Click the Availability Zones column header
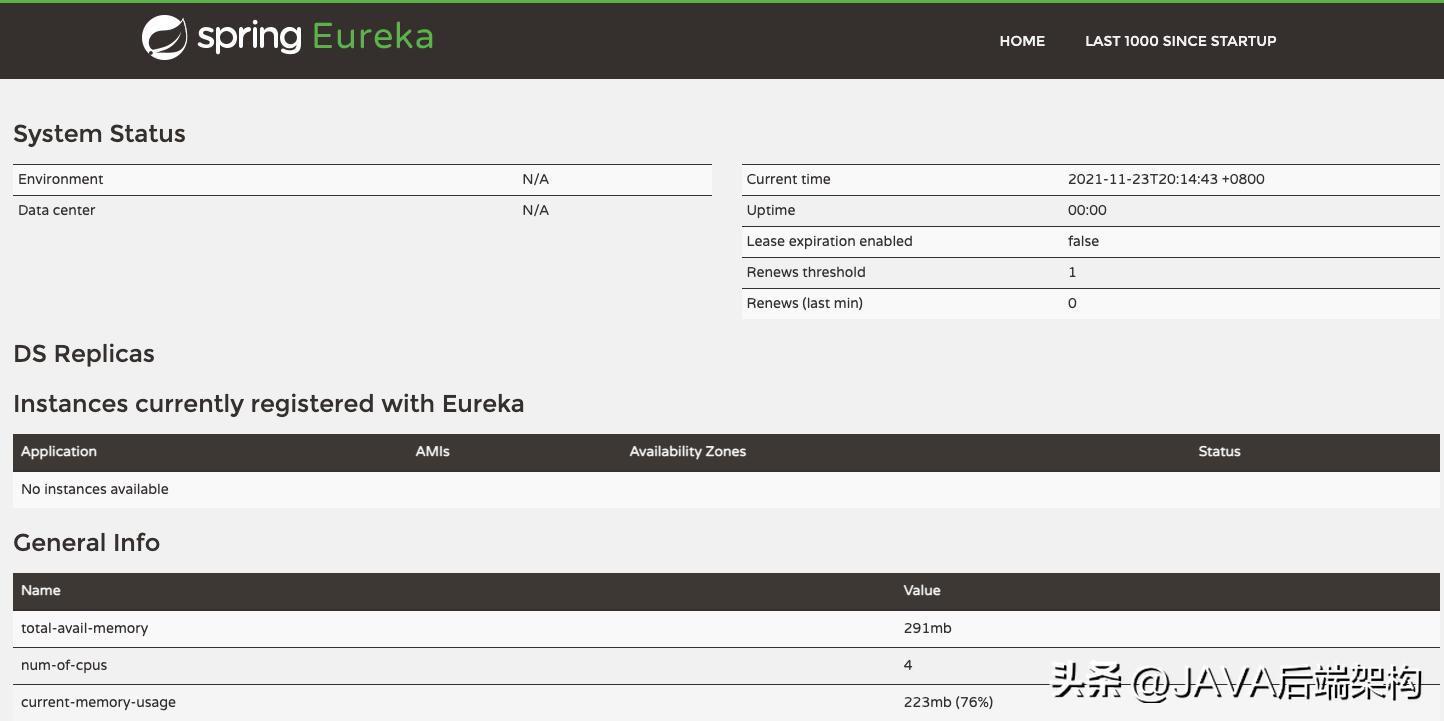Screen dimensions: 1444x721 688,451
